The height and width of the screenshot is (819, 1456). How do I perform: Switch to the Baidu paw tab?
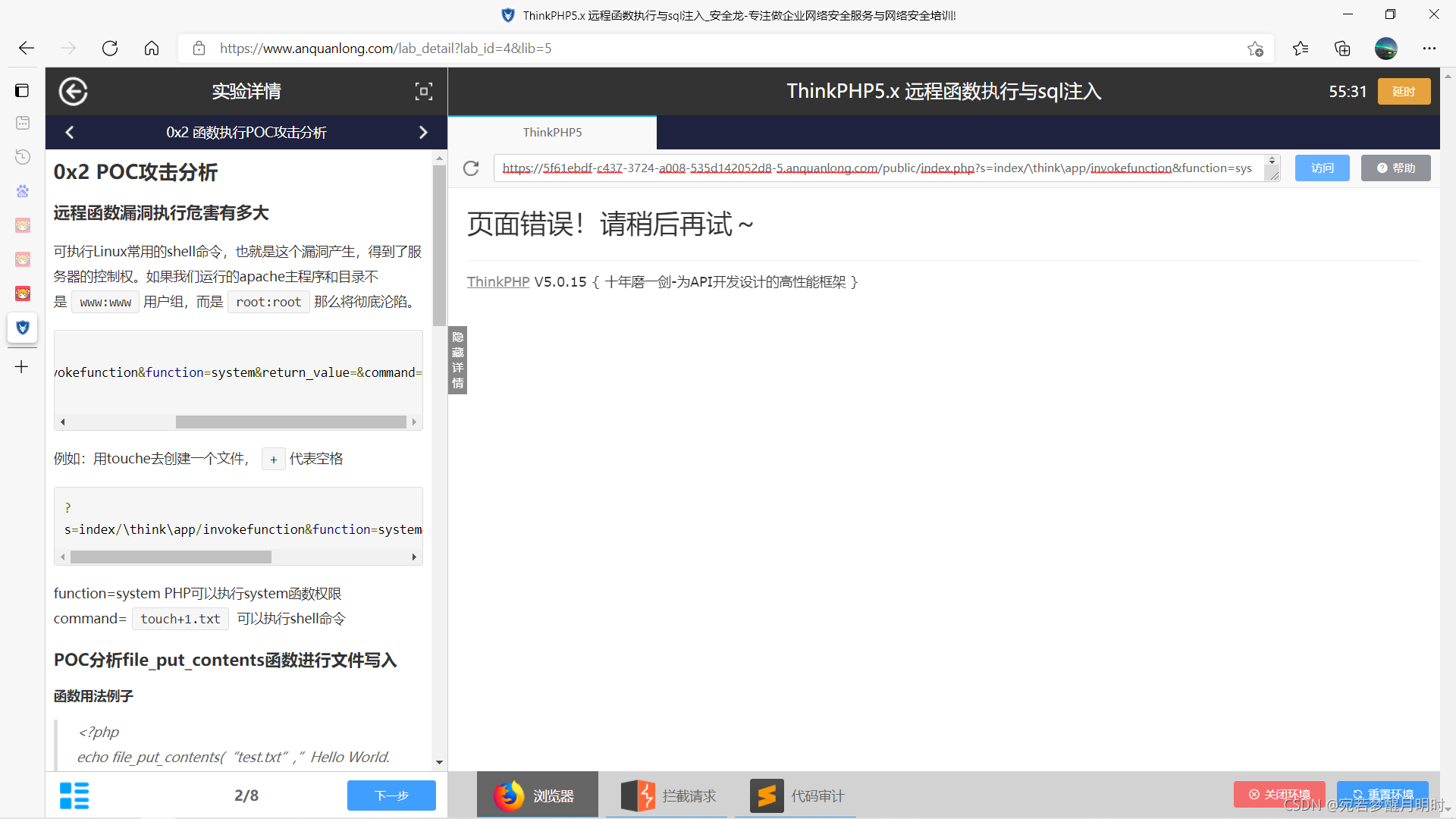click(23, 191)
